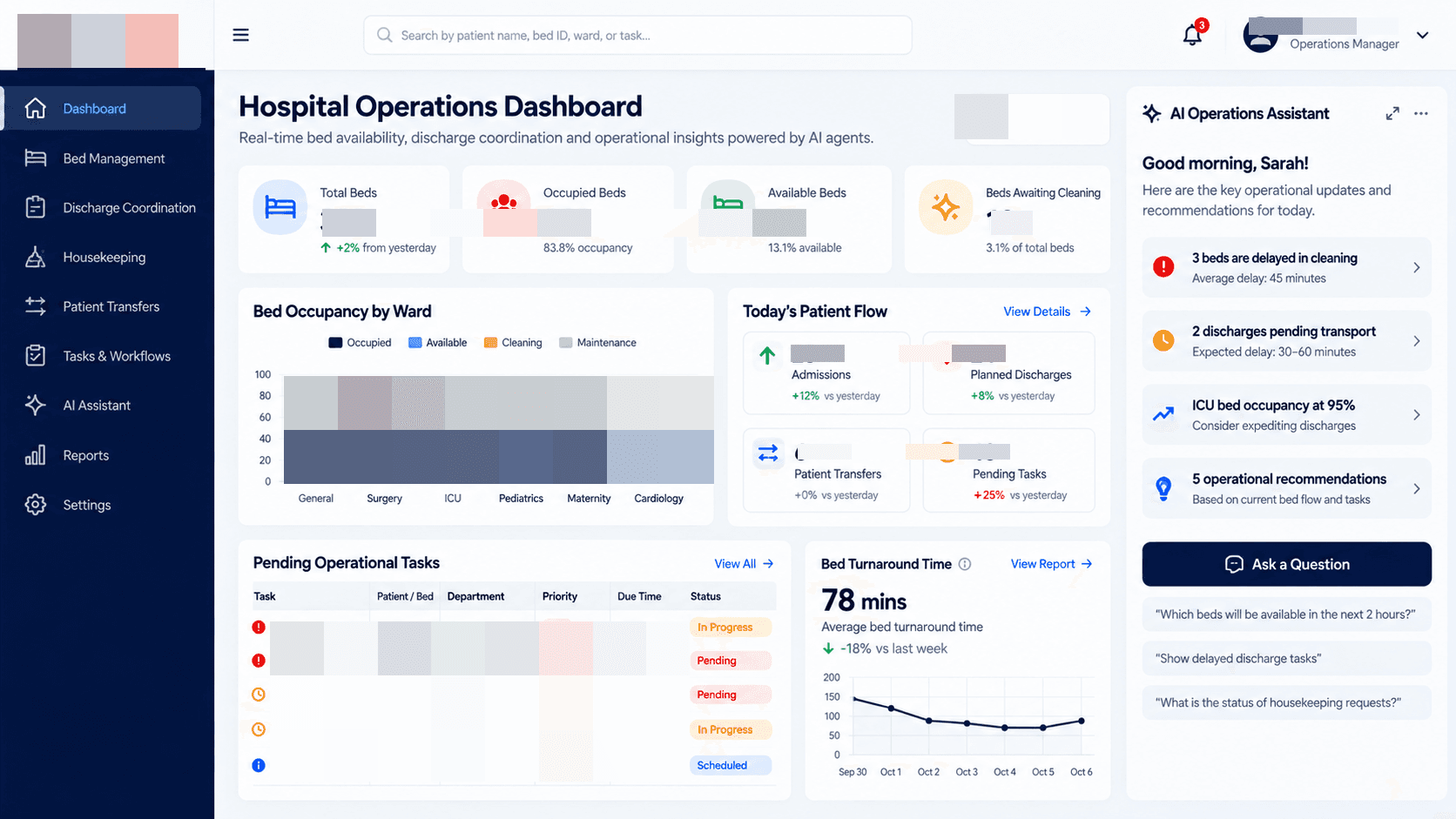
Task: Open Bed Management in the sidebar
Action: click(103, 158)
